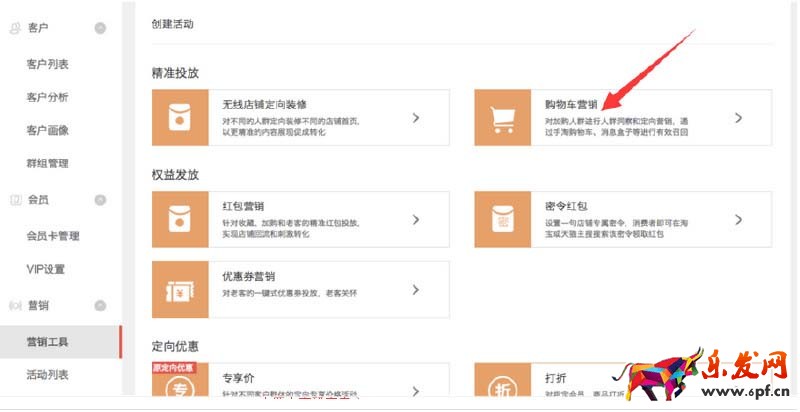Viewport: 800px width, 412px height.
Task: Click the 客户 person icon in sidebar
Action: (x=15, y=28)
